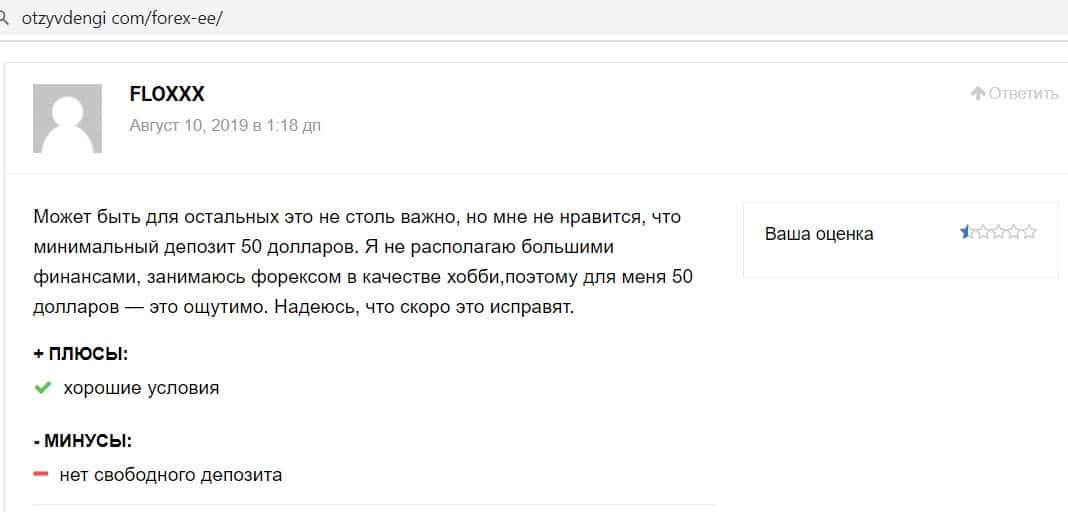Rate four stars in Ваша оценка
The height and width of the screenshot is (512, 1068).
pos(1014,233)
